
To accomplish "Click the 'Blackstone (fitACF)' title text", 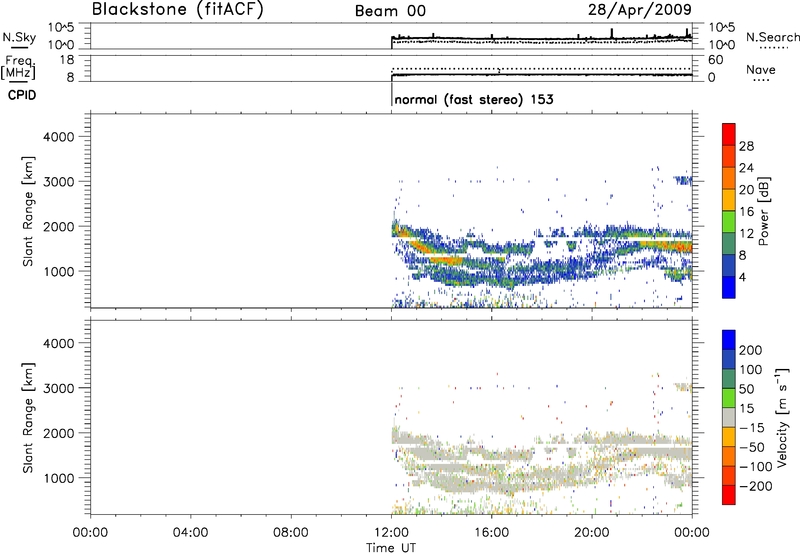I will (178, 9).
